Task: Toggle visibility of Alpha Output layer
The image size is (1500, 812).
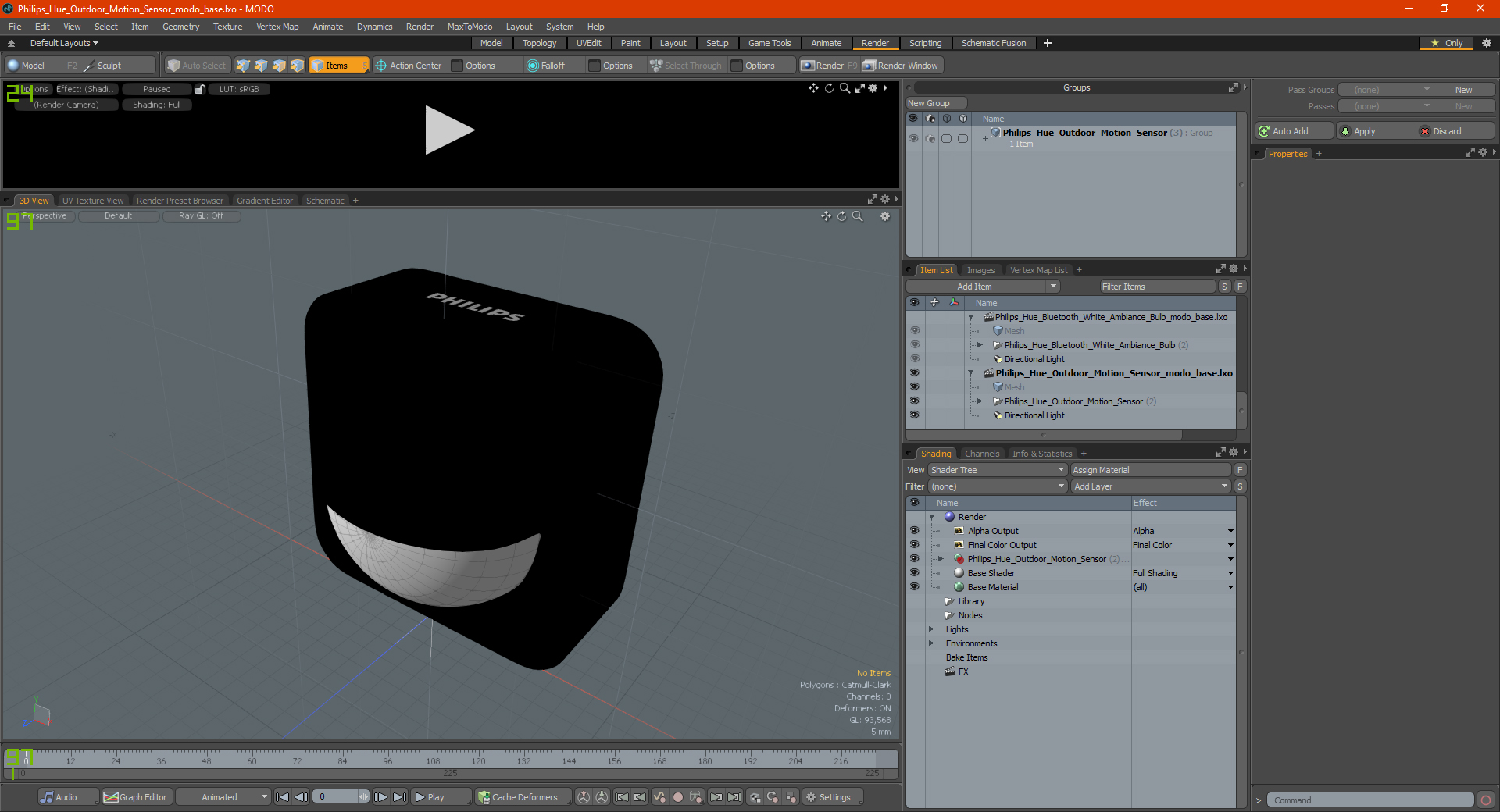Action: pyautogui.click(x=914, y=531)
